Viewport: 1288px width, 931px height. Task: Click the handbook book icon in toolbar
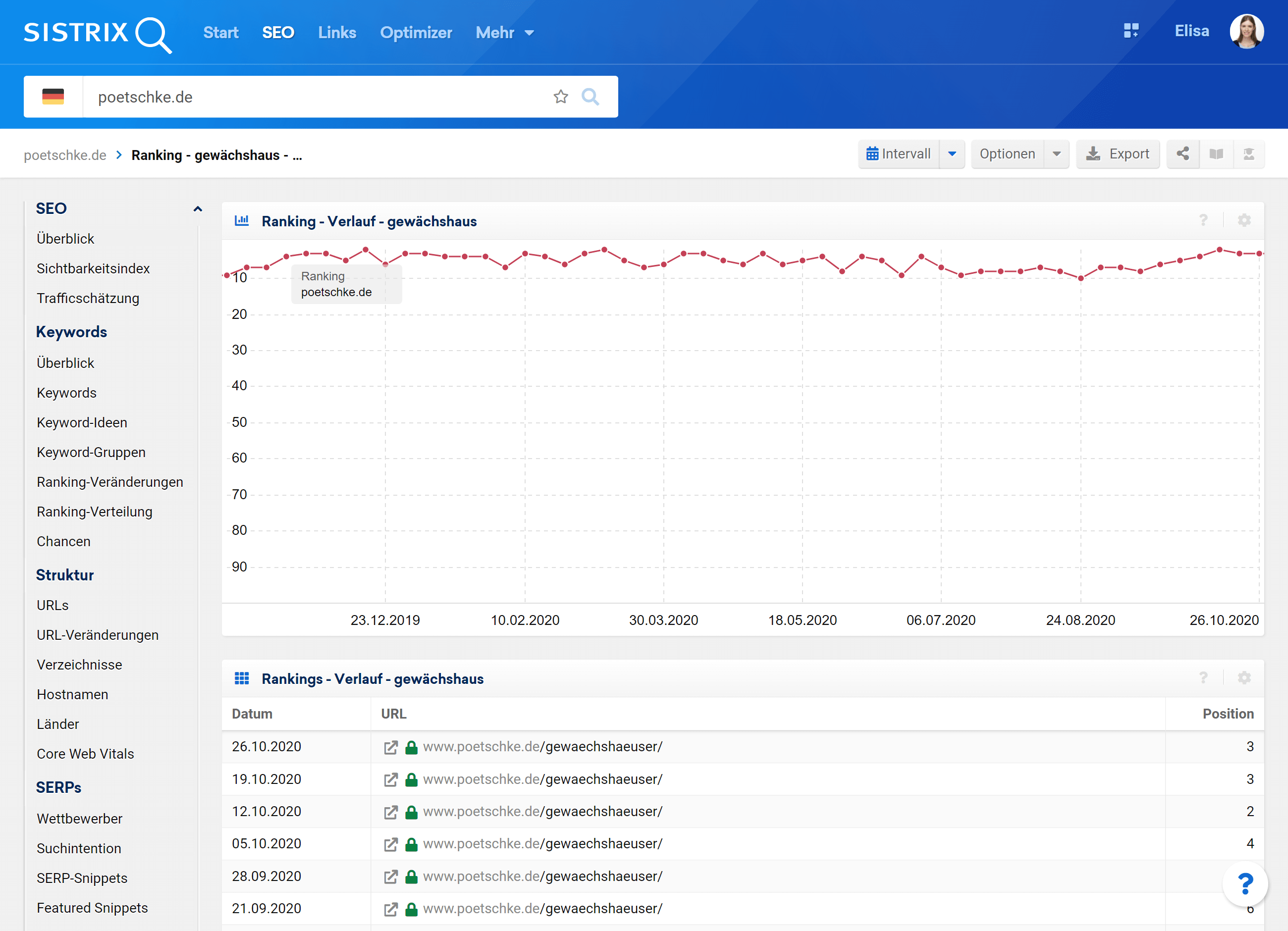[x=1216, y=154]
